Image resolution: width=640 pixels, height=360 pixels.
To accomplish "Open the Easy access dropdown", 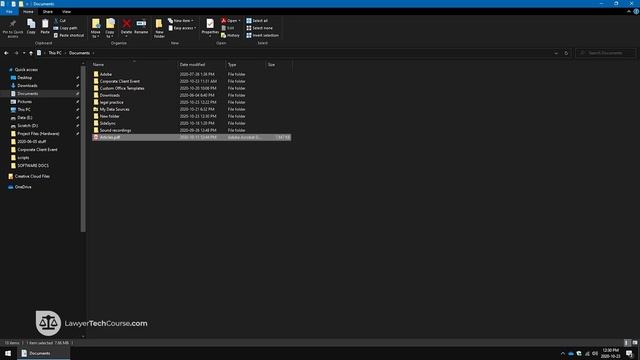I will [x=182, y=28].
